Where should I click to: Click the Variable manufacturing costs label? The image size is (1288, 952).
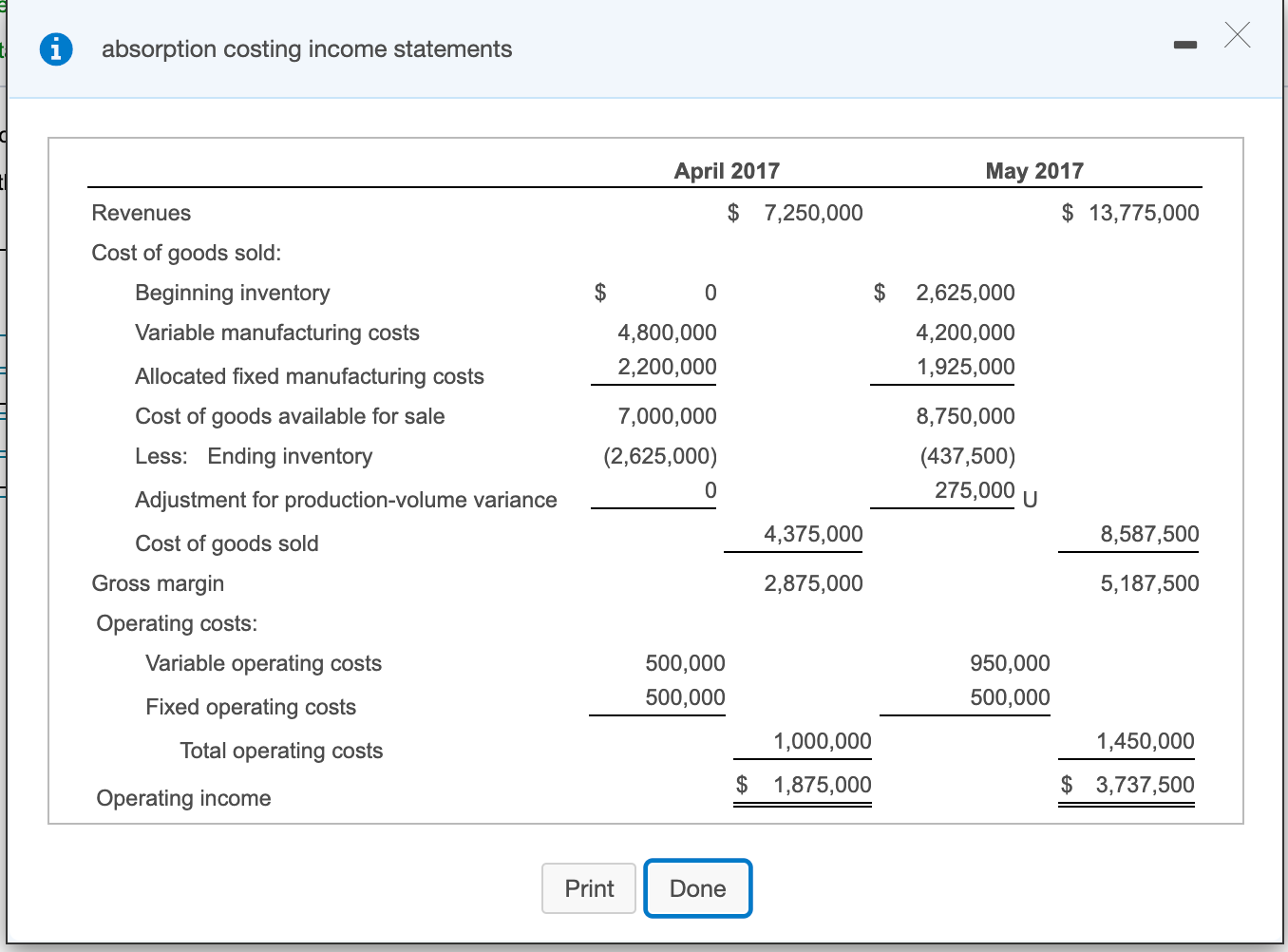(x=277, y=333)
